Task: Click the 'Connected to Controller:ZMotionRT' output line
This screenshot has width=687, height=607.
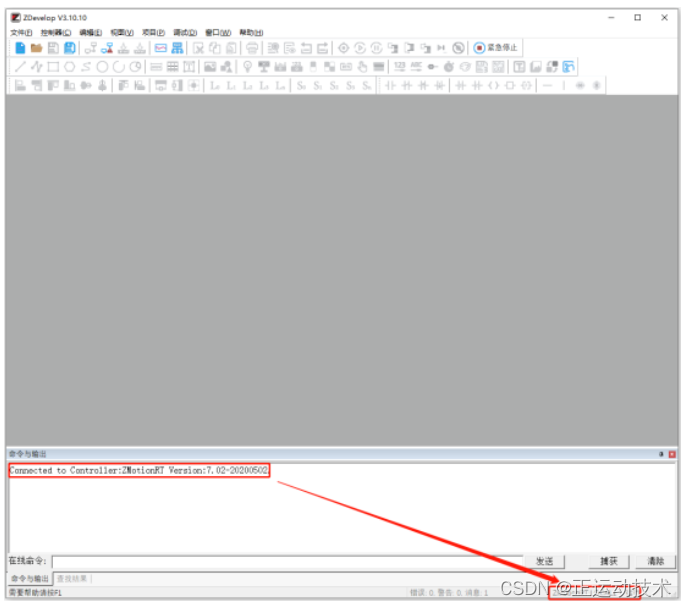Action: (138, 470)
